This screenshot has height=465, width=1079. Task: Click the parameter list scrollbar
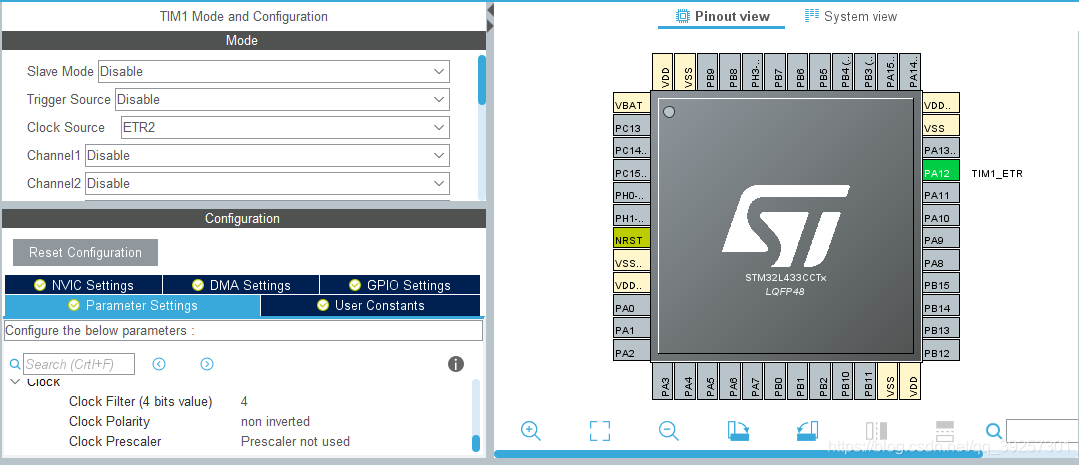tap(476, 443)
